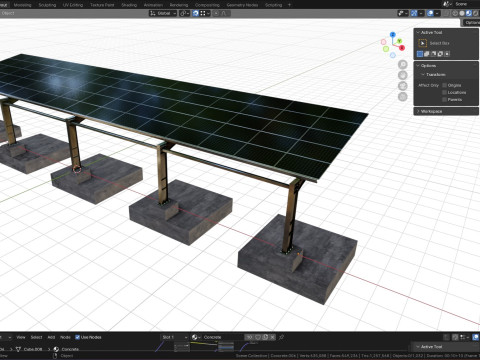
Task: Expand the Workspace panel
Action: click(x=446, y=111)
